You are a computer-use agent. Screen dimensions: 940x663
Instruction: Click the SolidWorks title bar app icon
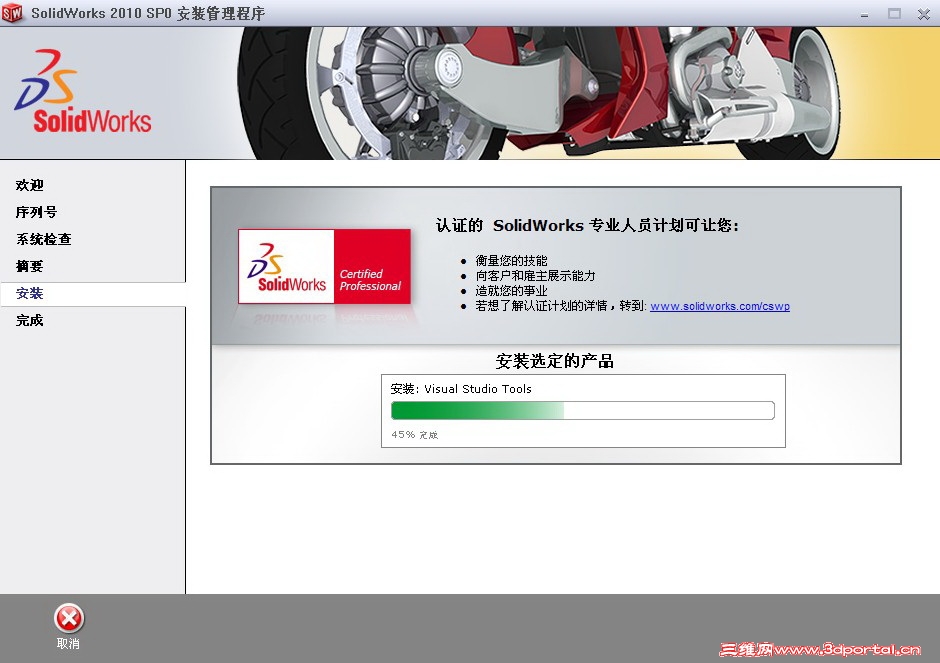point(12,13)
